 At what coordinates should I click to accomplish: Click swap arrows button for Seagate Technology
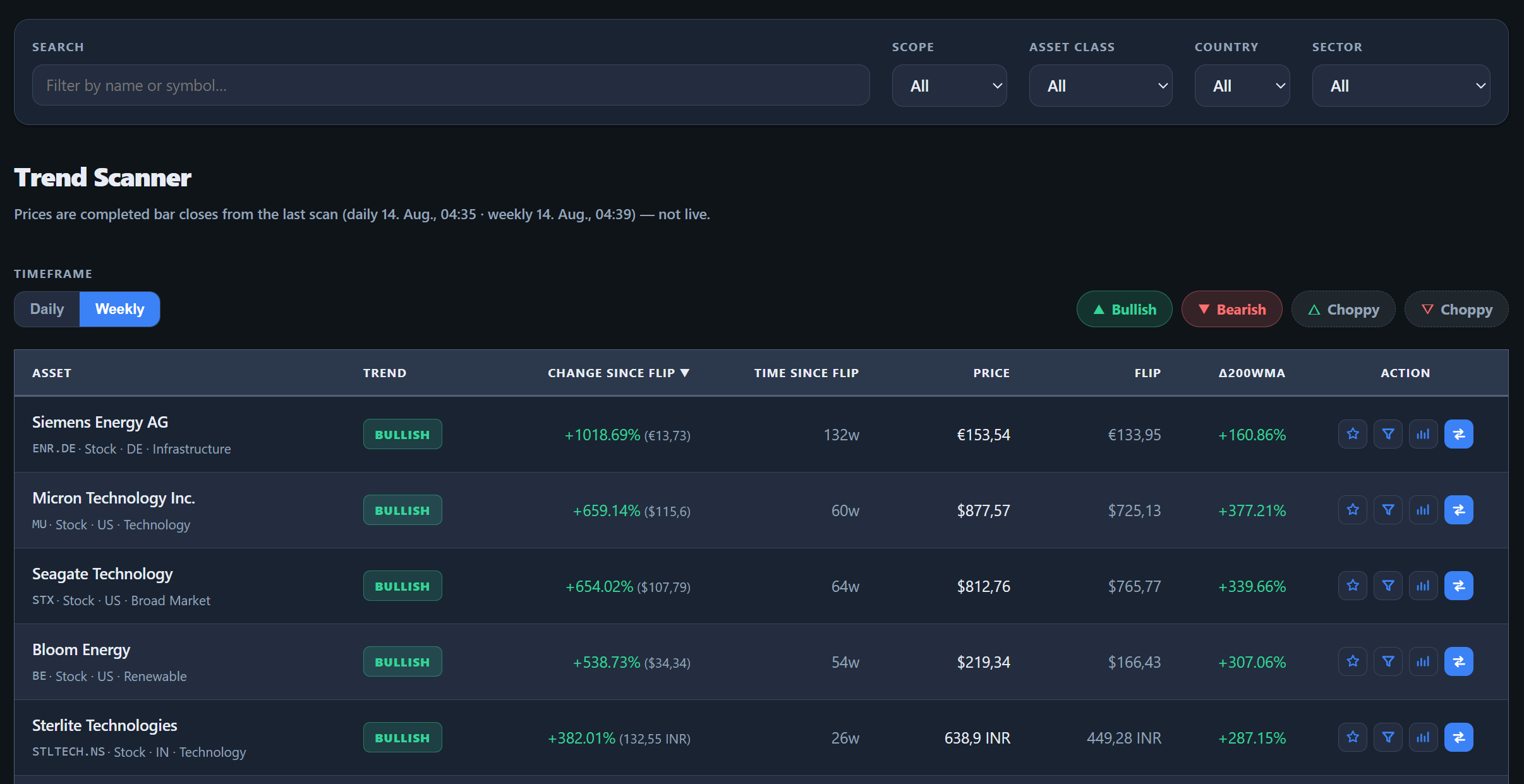[x=1458, y=586]
